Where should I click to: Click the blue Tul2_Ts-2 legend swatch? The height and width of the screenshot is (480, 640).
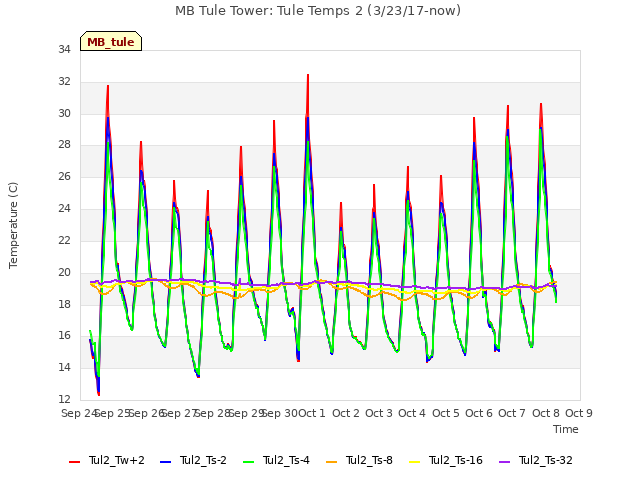165,462
